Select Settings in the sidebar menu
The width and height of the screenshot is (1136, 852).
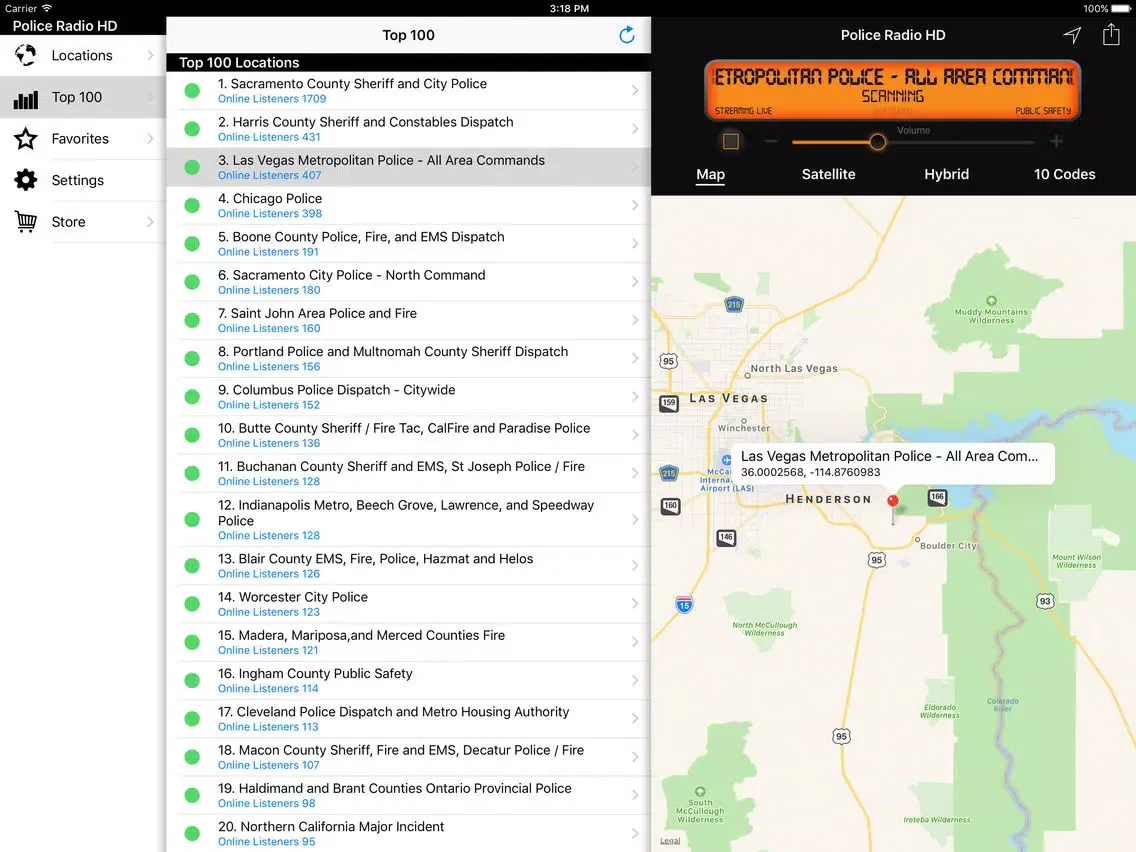pyautogui.click(x=83, y=180)
